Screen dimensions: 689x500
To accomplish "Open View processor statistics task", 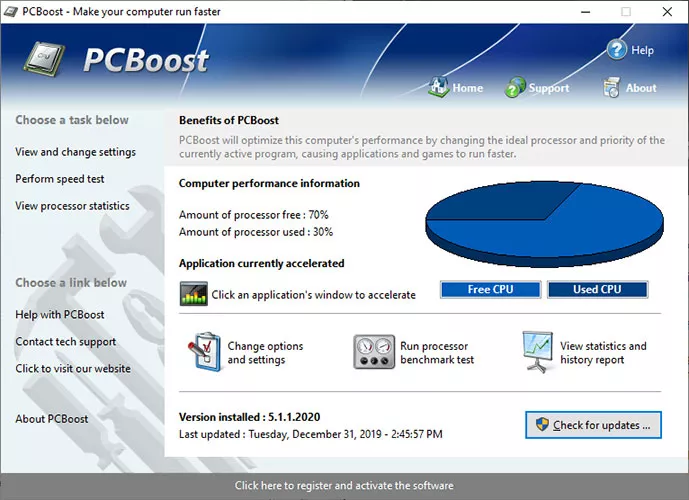I will coord(73,206).
